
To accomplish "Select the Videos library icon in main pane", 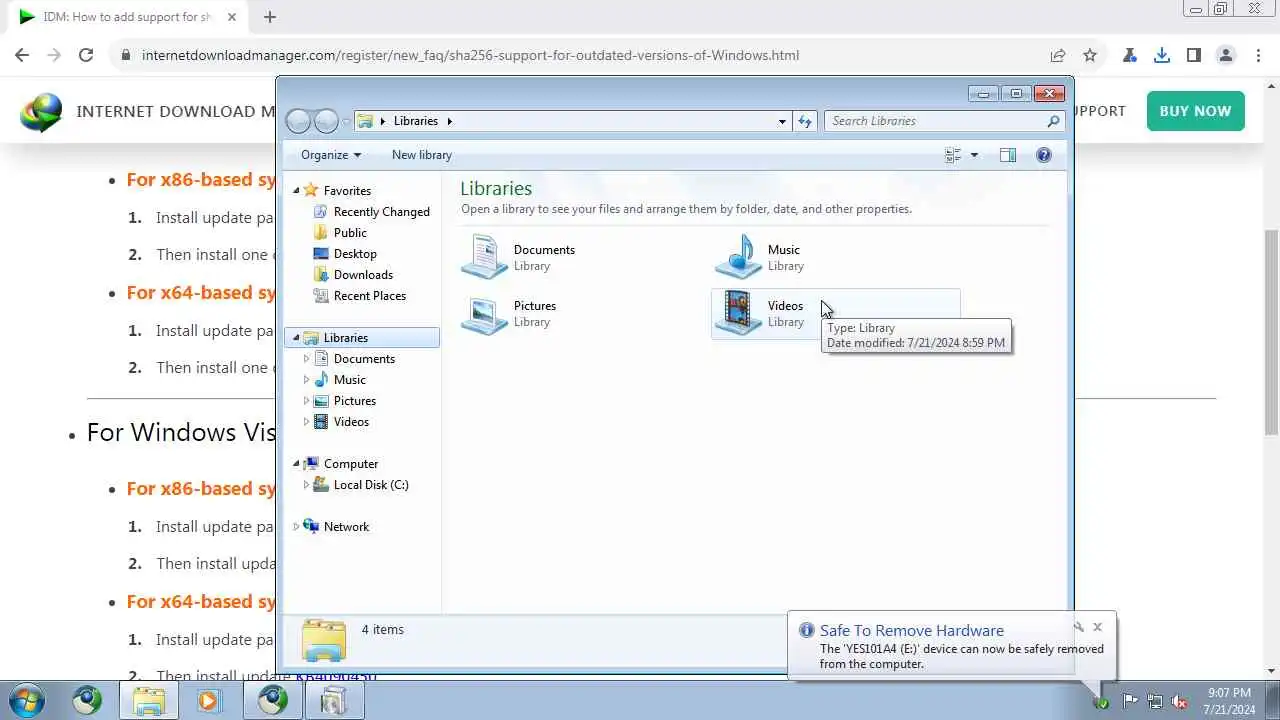I will click(x=739, y=313).
